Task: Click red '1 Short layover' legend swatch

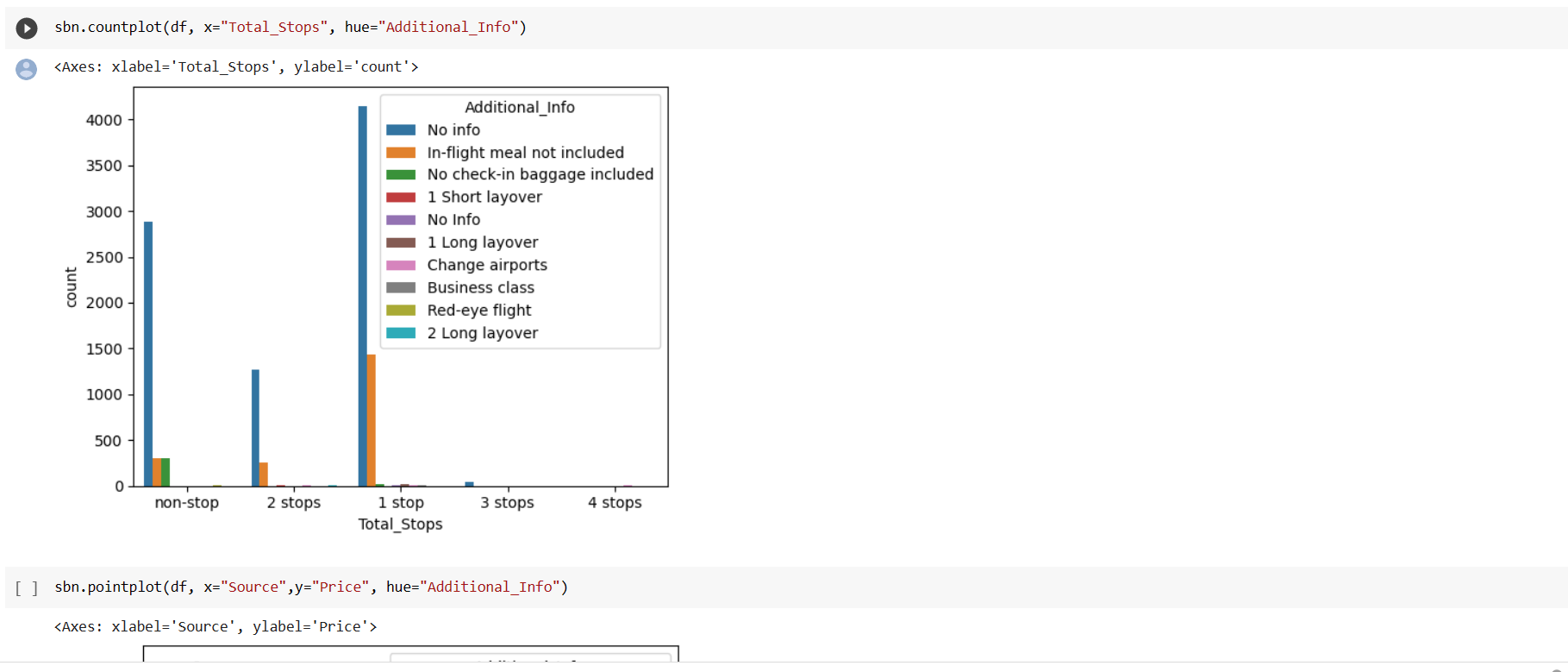Action: pyautogui.click(x=401, y=198)
